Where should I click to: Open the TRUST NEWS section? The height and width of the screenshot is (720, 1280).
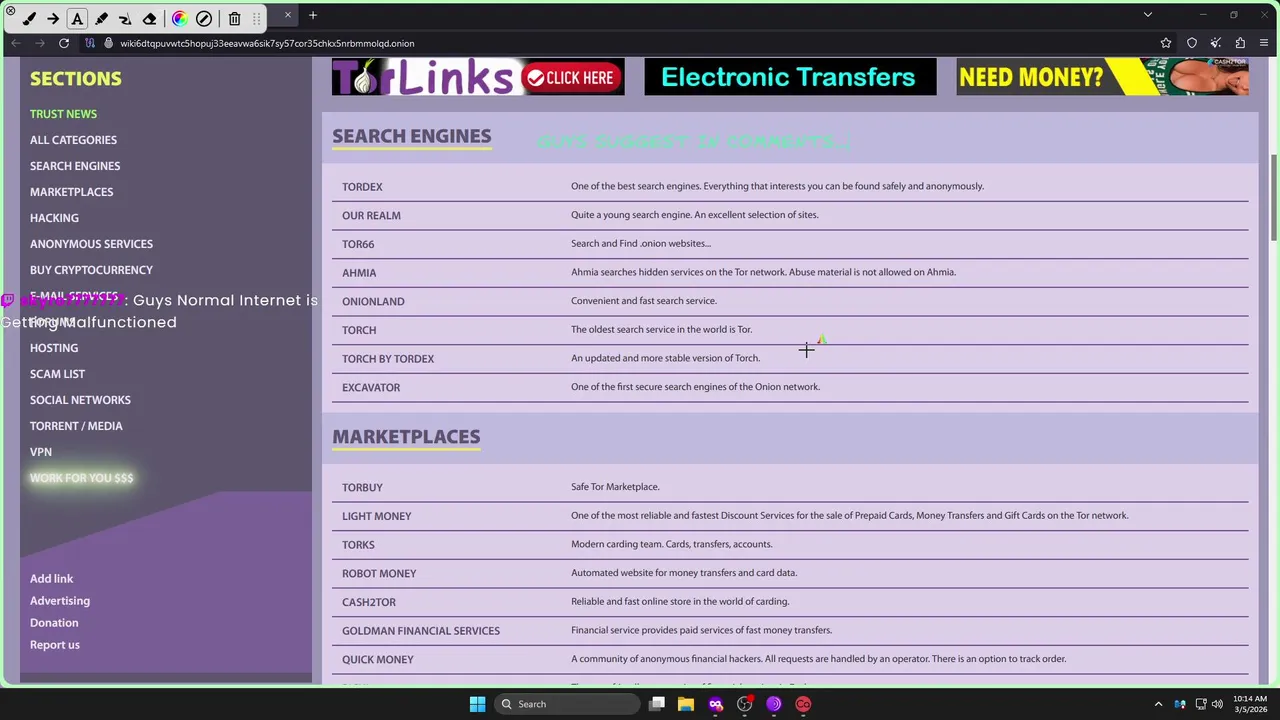63,114
